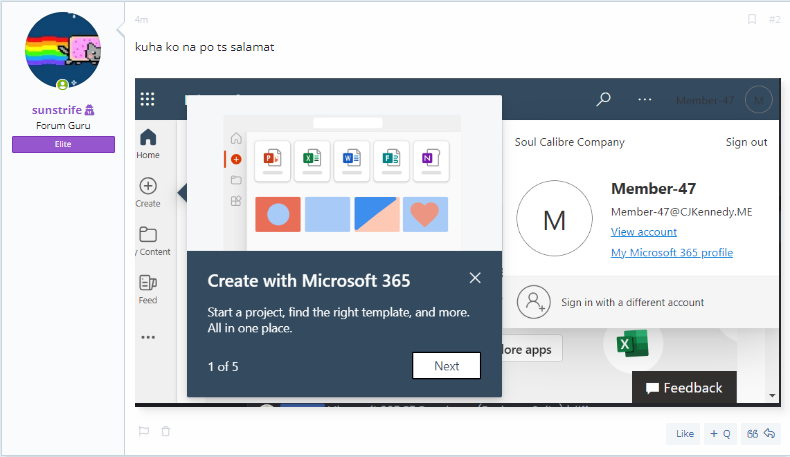Open the sunstrife username link

(57, 110)
